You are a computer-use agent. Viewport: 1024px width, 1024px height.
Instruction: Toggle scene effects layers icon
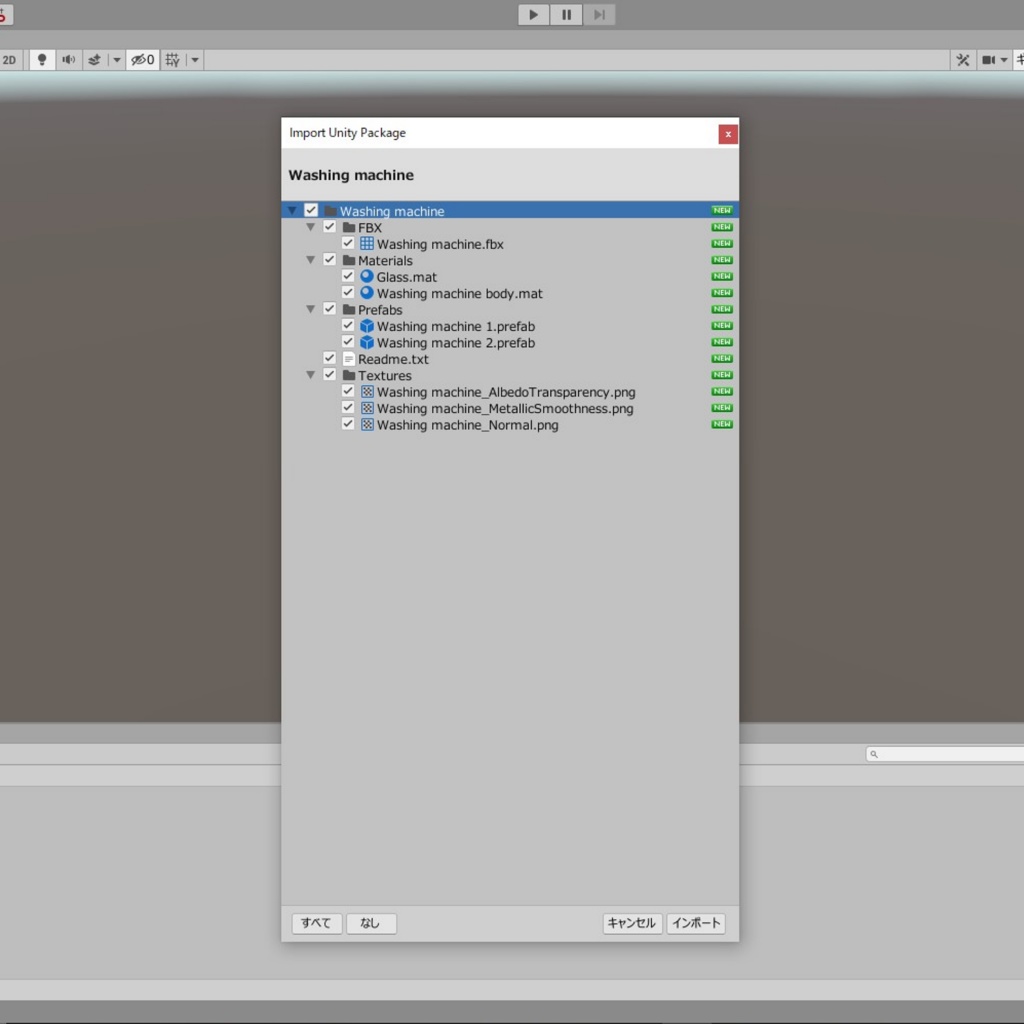(x=95, y=60)
